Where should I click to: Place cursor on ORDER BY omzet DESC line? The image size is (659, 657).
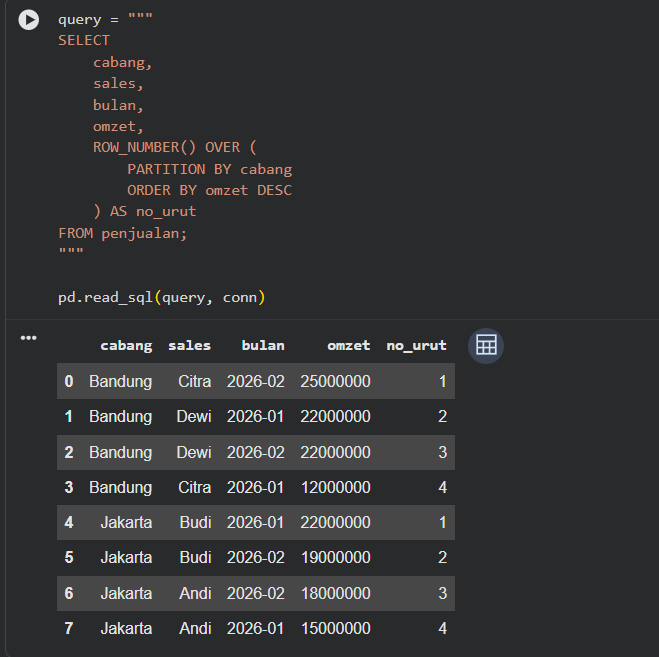point(209,190)
